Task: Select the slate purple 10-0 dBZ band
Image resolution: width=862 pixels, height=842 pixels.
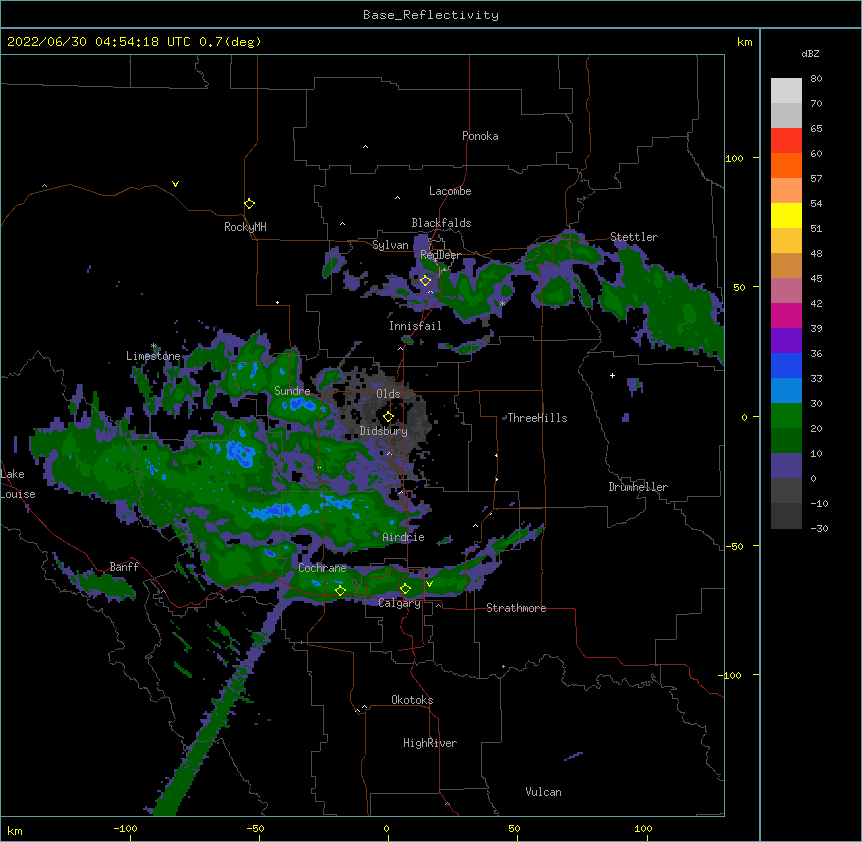Action: click(x=786, y=466)
